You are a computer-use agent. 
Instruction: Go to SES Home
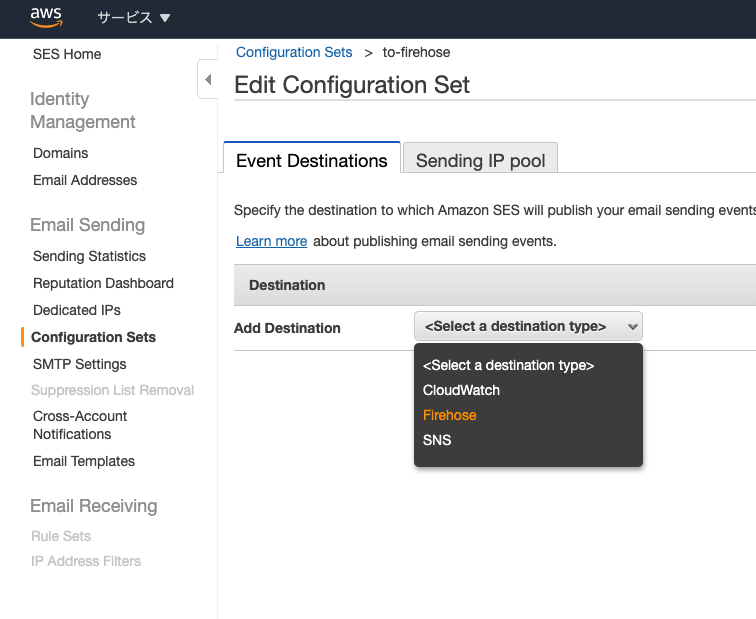click(x=67, y=54)
